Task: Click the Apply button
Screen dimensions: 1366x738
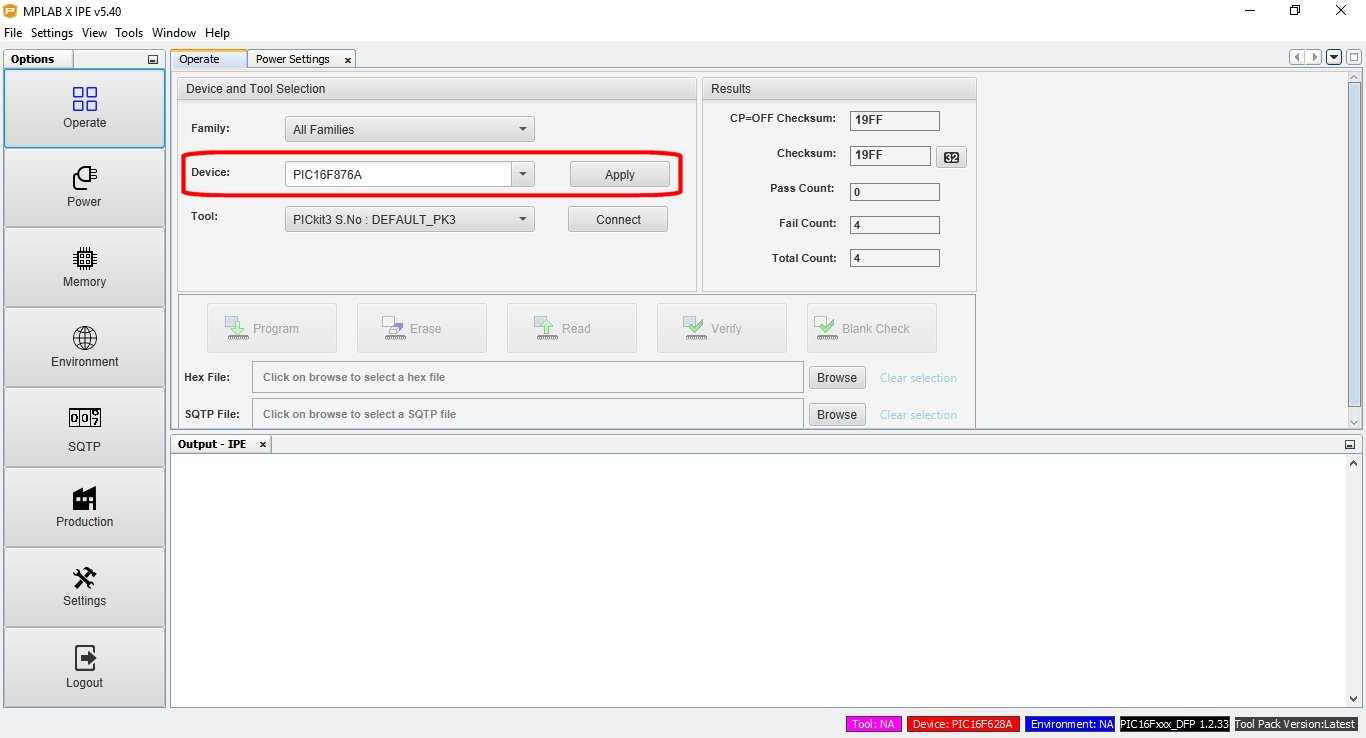Action: tap(620, 174)
